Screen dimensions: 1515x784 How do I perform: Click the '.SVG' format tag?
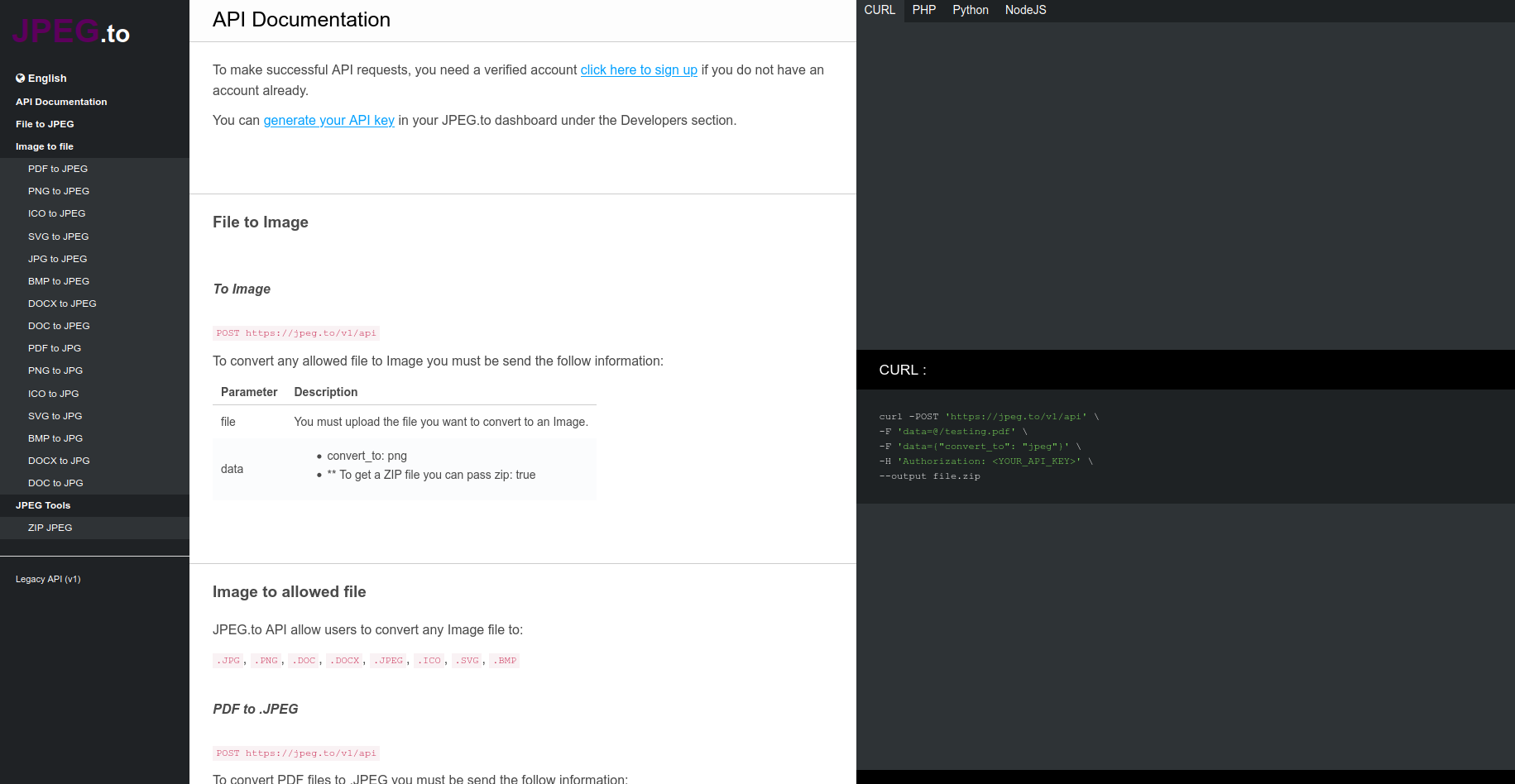point(467,661)
